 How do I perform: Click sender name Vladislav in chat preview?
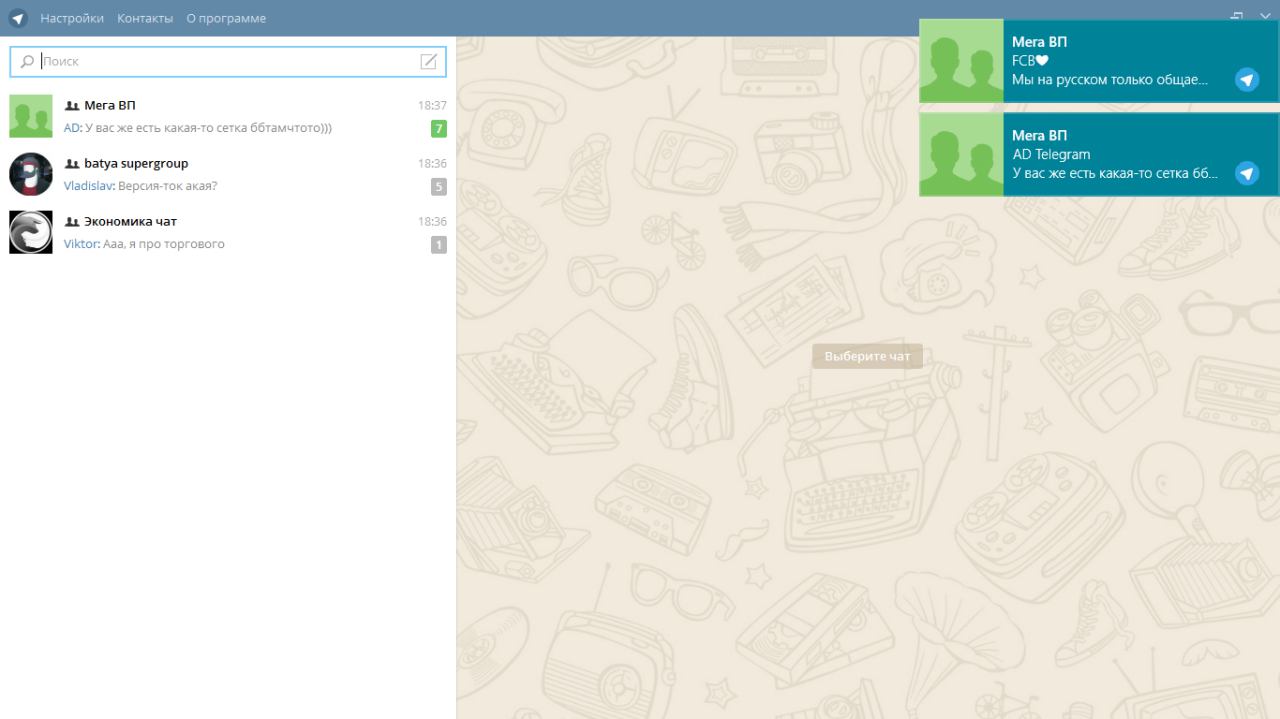[88, 186]
